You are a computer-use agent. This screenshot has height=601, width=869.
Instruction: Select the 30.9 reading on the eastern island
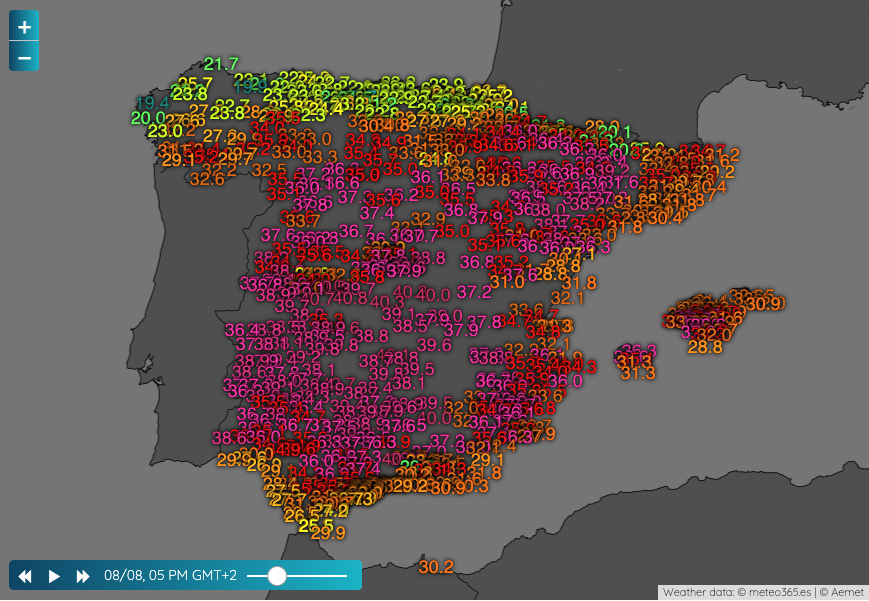click(764, 304)
